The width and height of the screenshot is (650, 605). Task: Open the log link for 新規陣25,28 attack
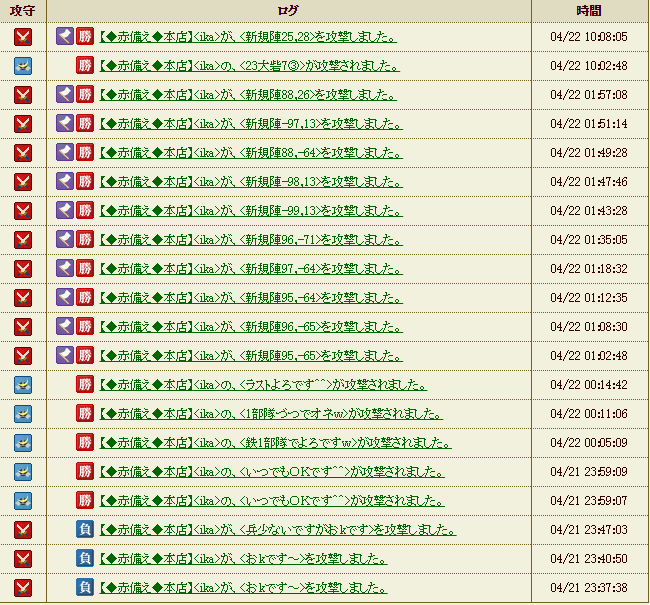[248, 37]
